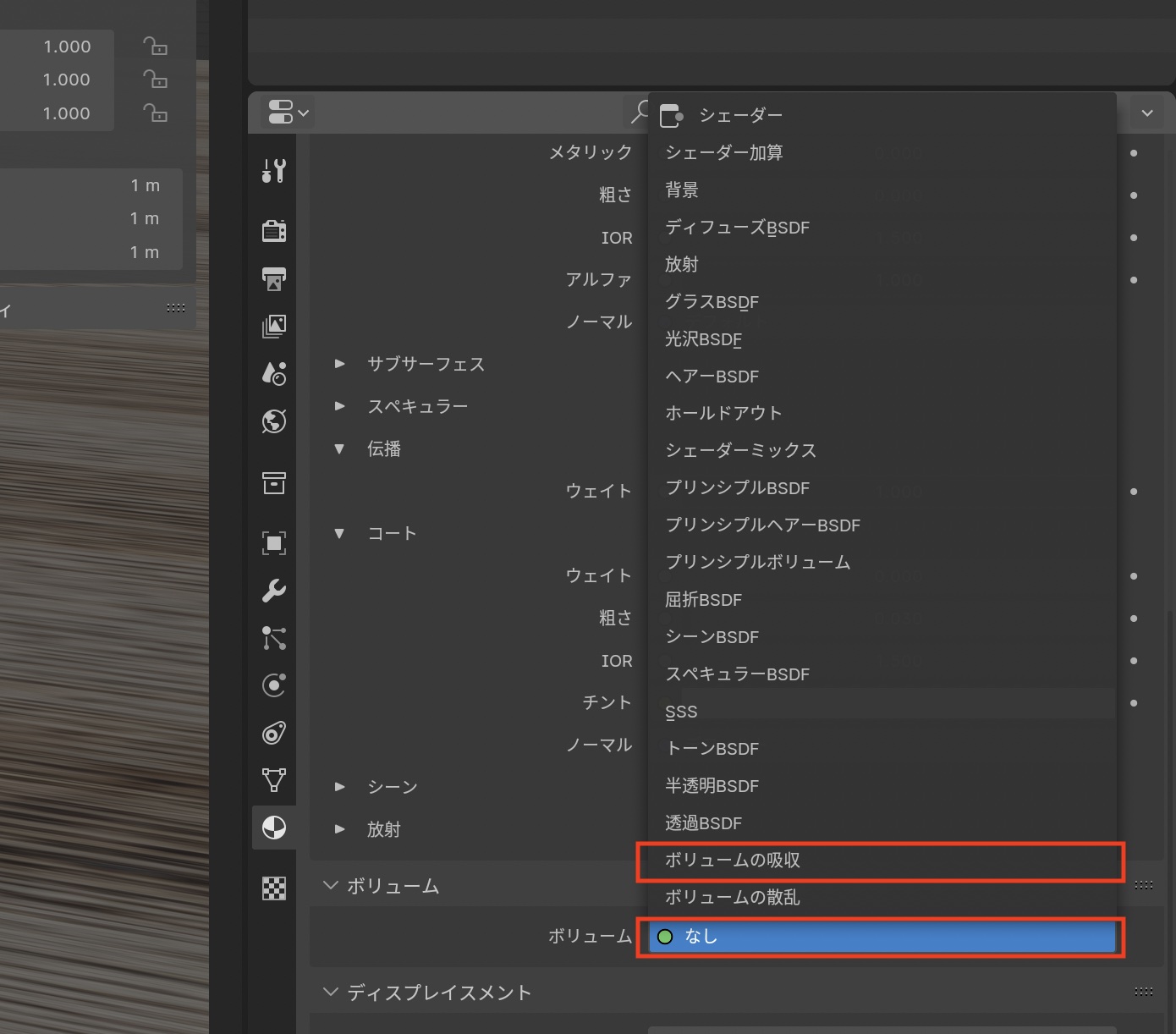
Task: Click the animate dot in メタリック row
Action: click(1134, 153)
